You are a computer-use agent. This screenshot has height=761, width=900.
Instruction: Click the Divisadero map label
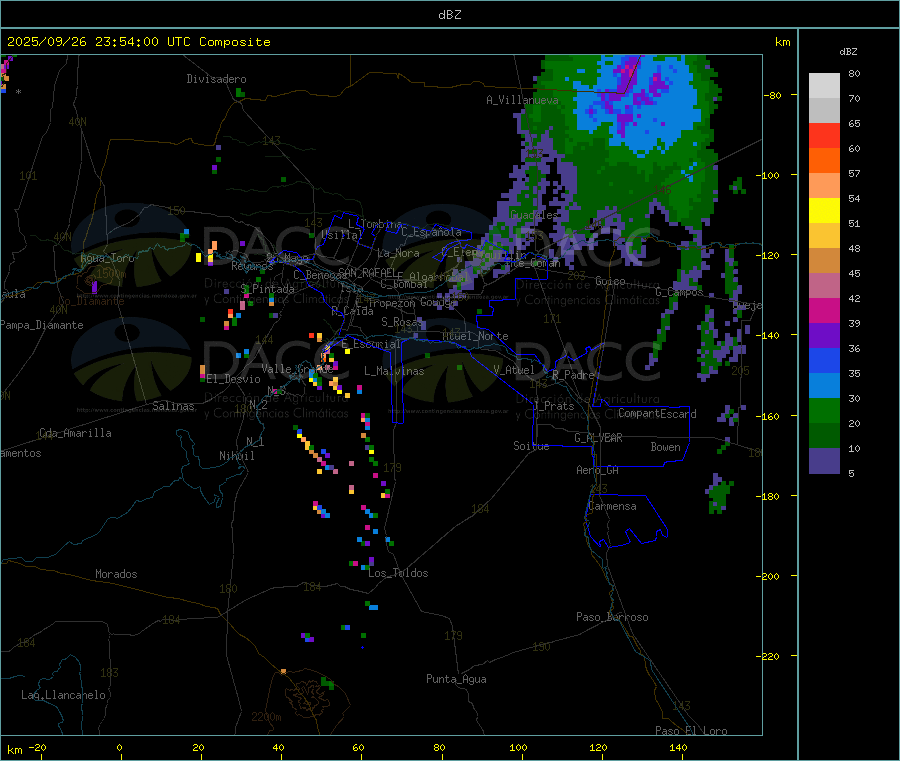coord(216,79)
